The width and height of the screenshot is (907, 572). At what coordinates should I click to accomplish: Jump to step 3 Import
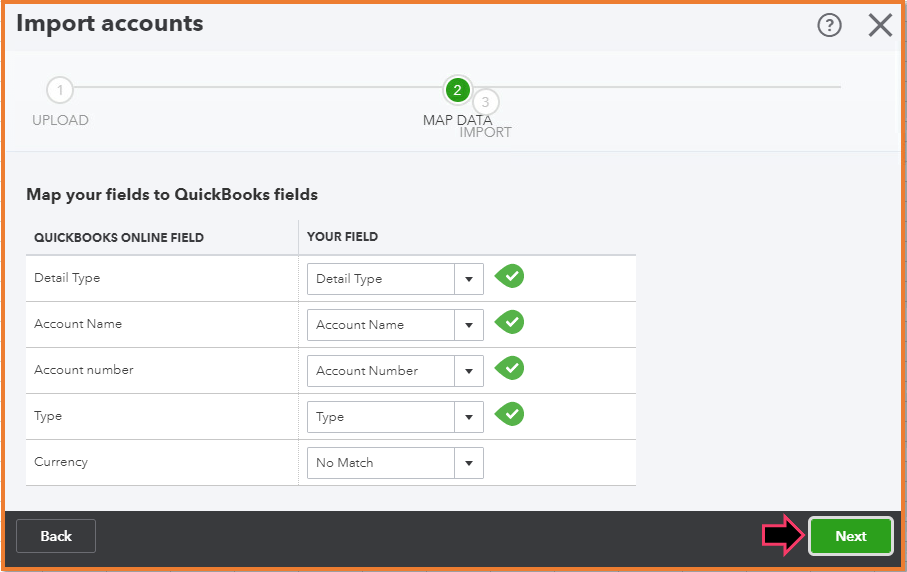click(486, 102)
